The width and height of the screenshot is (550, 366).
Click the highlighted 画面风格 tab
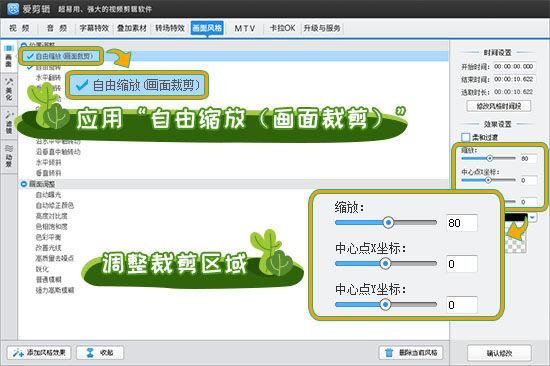(207, 28)
